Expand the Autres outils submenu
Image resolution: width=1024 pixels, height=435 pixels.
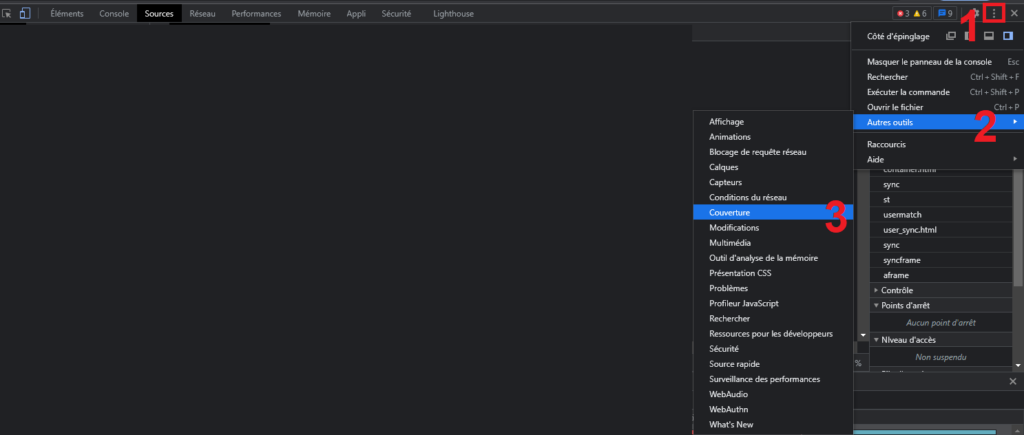click(x=937, y=122)
